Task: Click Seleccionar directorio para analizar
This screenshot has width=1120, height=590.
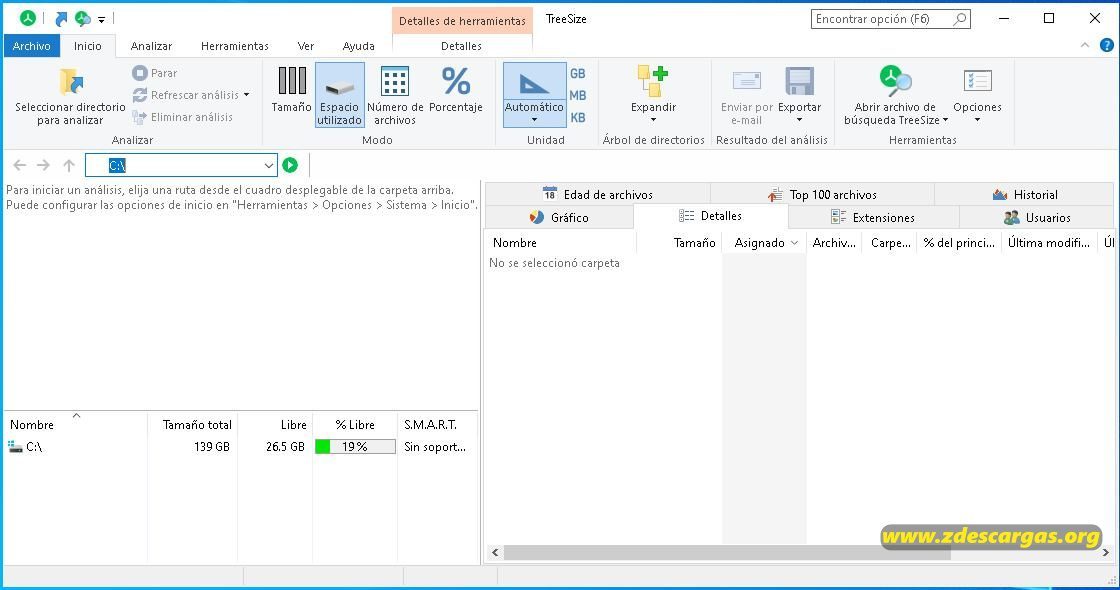Action: click(x=70, y=96)
